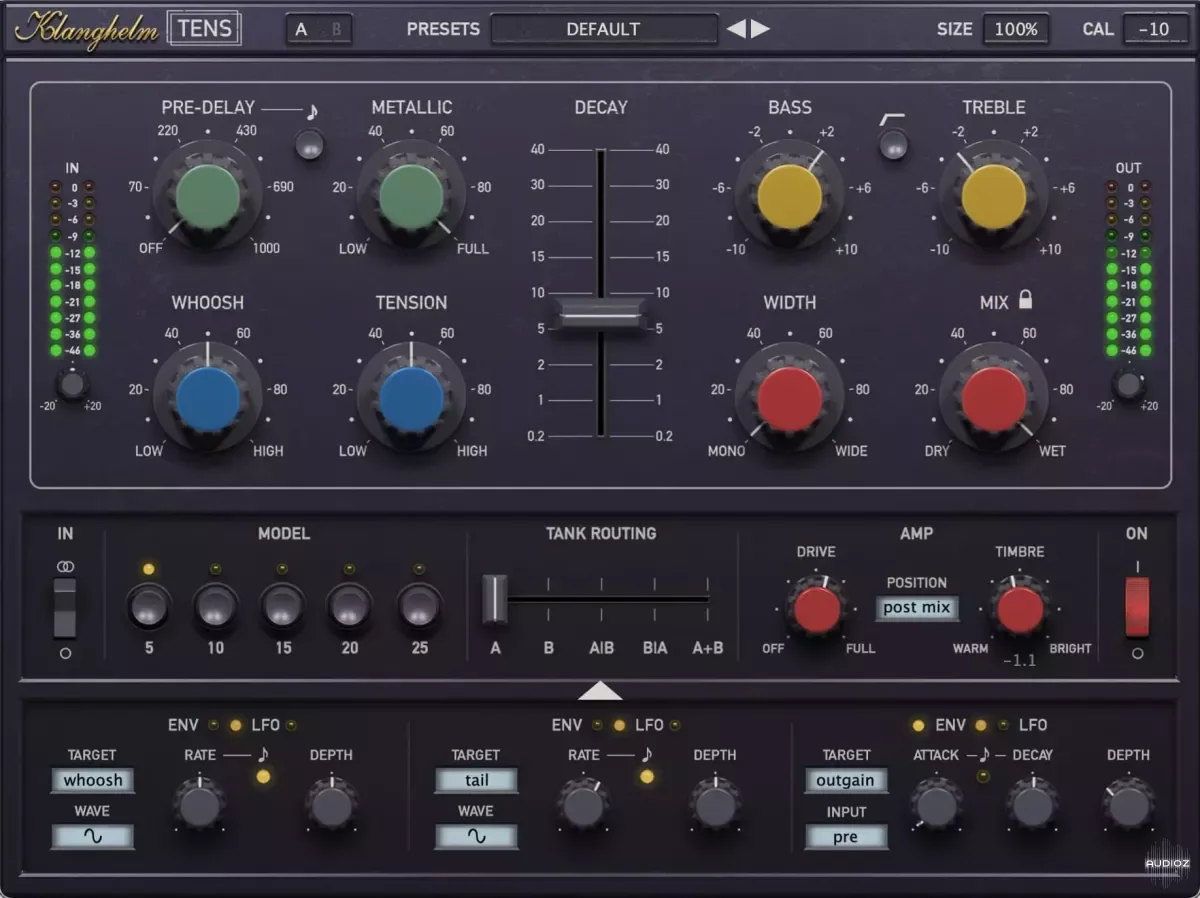Click the green Metallic knob
This screenshot has height=898, width=1200.
coord(411,196)
